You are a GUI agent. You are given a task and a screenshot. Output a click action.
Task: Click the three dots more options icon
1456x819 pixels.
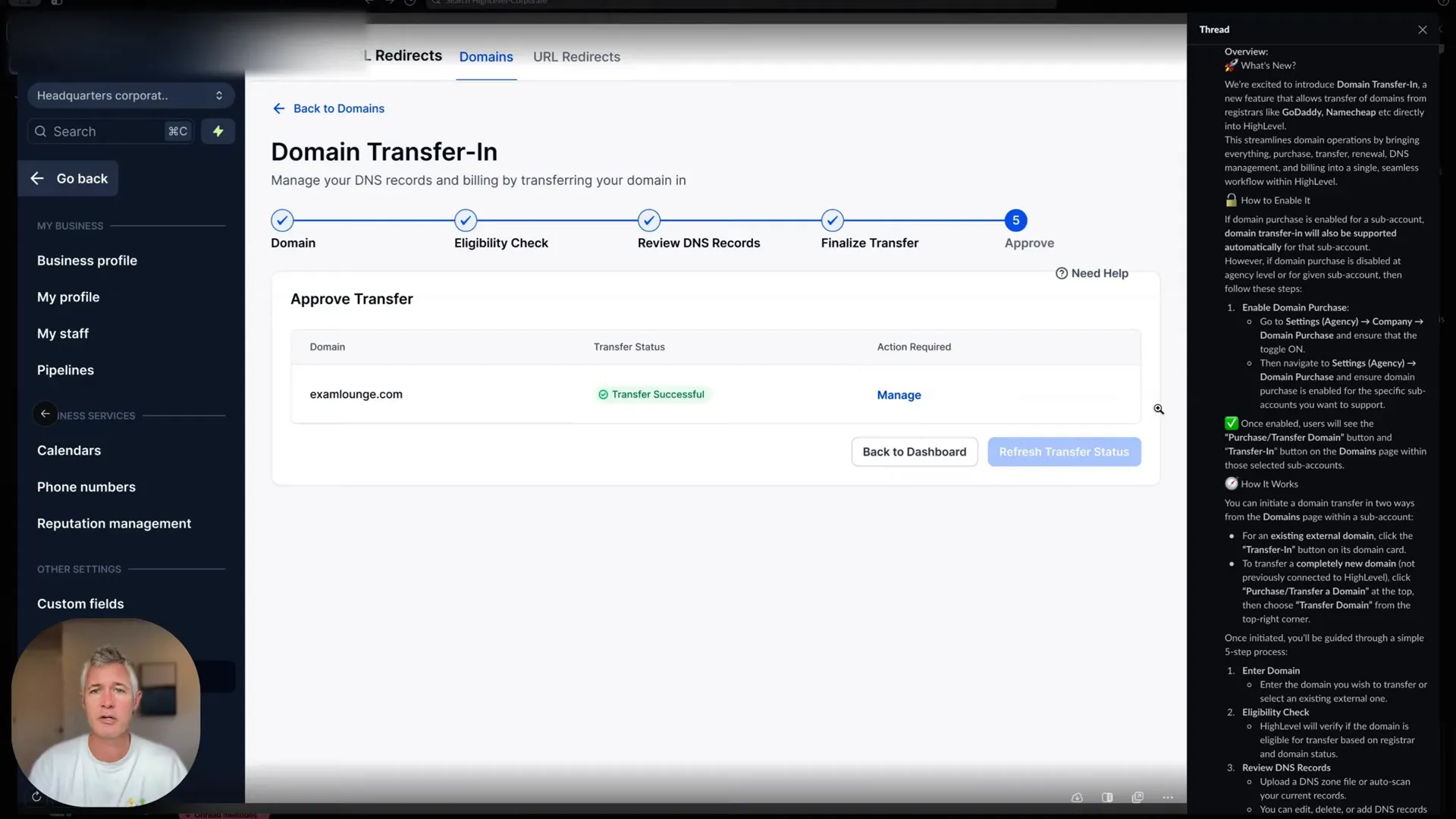click(x=1168, y=798)
